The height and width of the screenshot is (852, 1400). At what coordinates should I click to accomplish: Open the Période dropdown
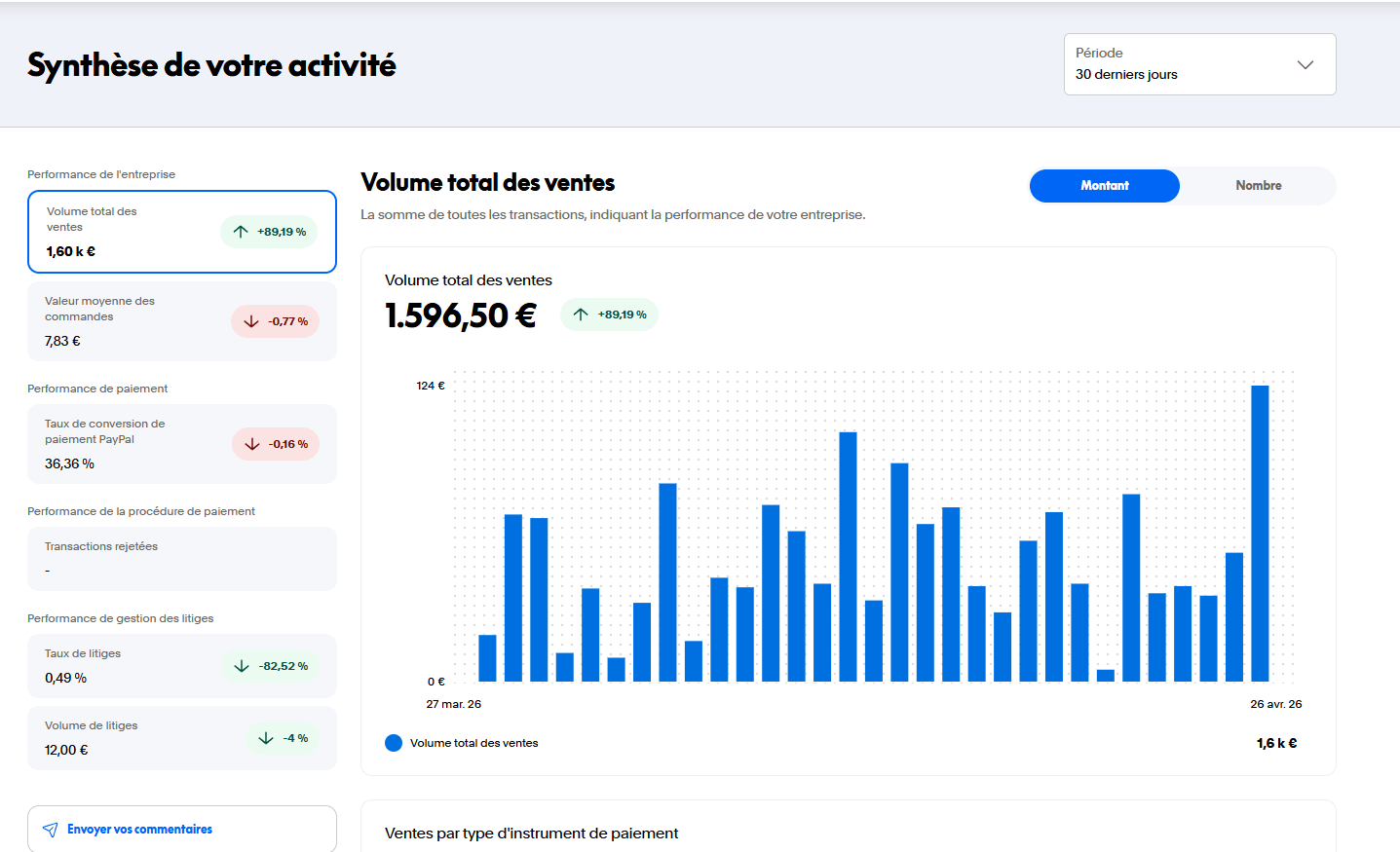(x=1199, y=64)
